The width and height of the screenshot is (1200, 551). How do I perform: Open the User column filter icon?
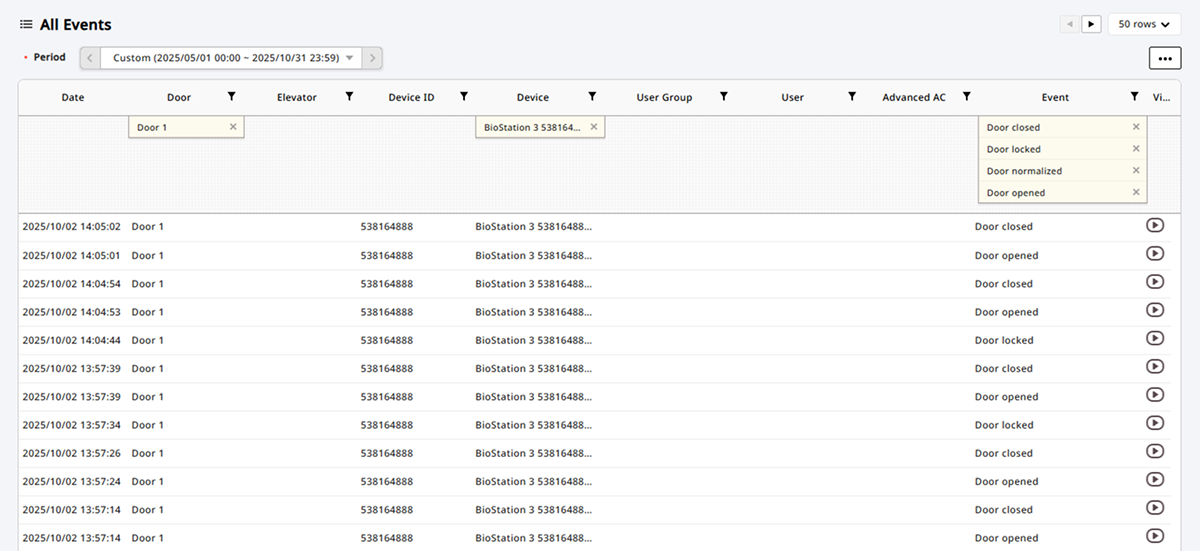(851, 97)
